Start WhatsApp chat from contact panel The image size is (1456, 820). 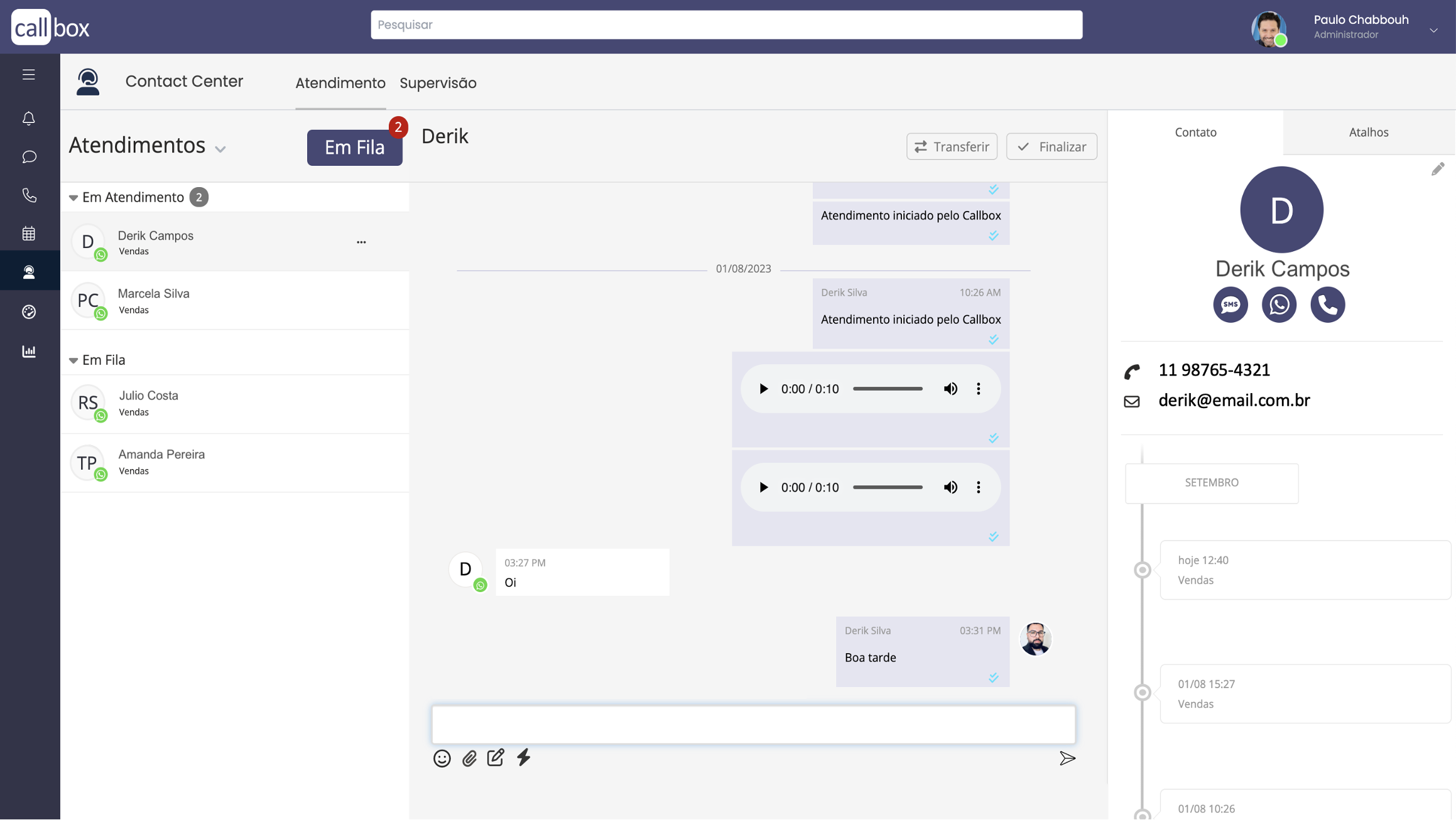click(x=1279, y=305)
